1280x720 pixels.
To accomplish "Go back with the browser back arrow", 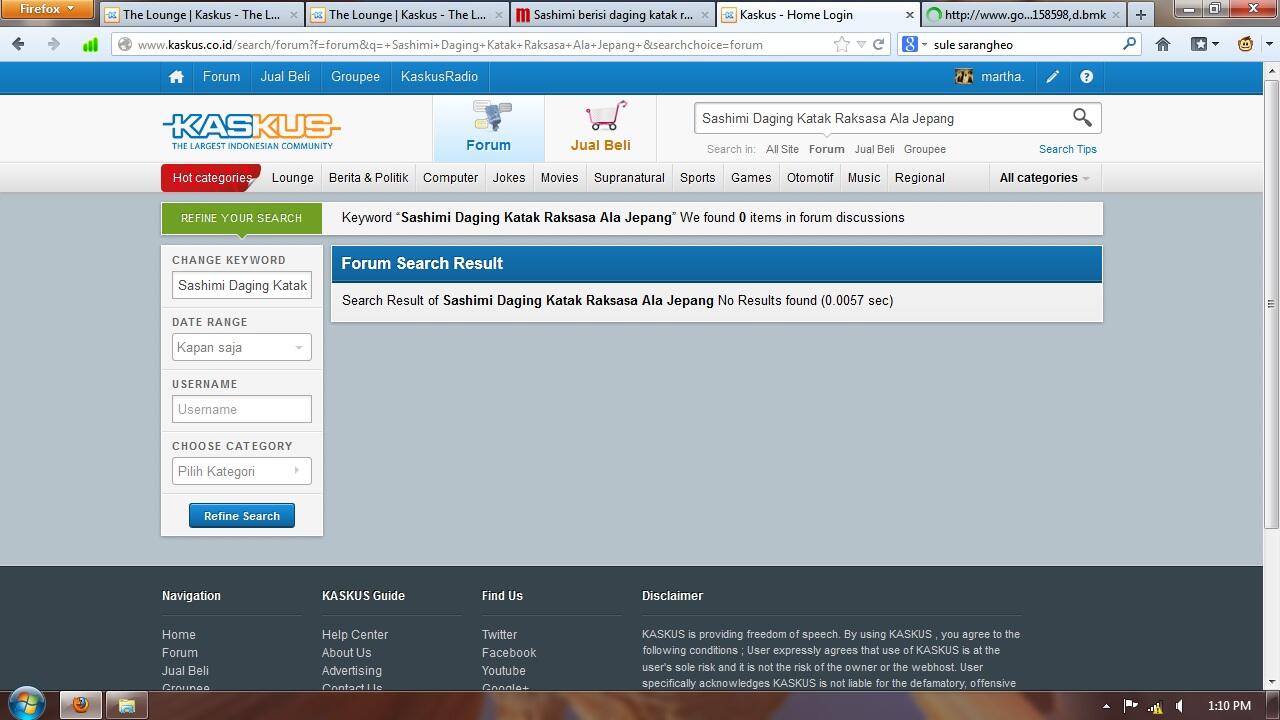I will click(18, 44).
